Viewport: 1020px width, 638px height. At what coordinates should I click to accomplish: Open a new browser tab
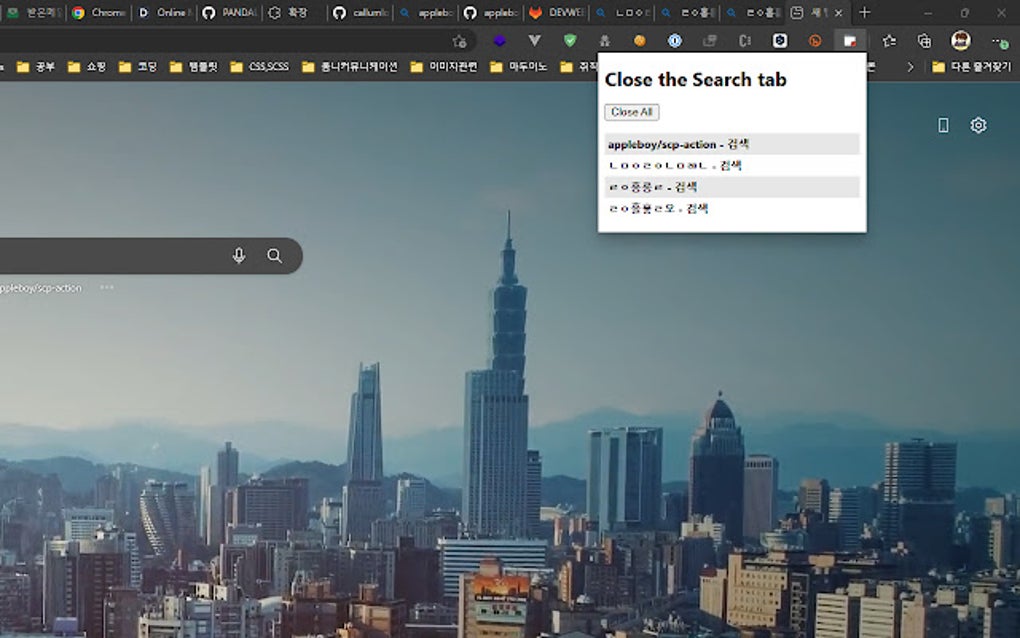click(x=865, y=12)
